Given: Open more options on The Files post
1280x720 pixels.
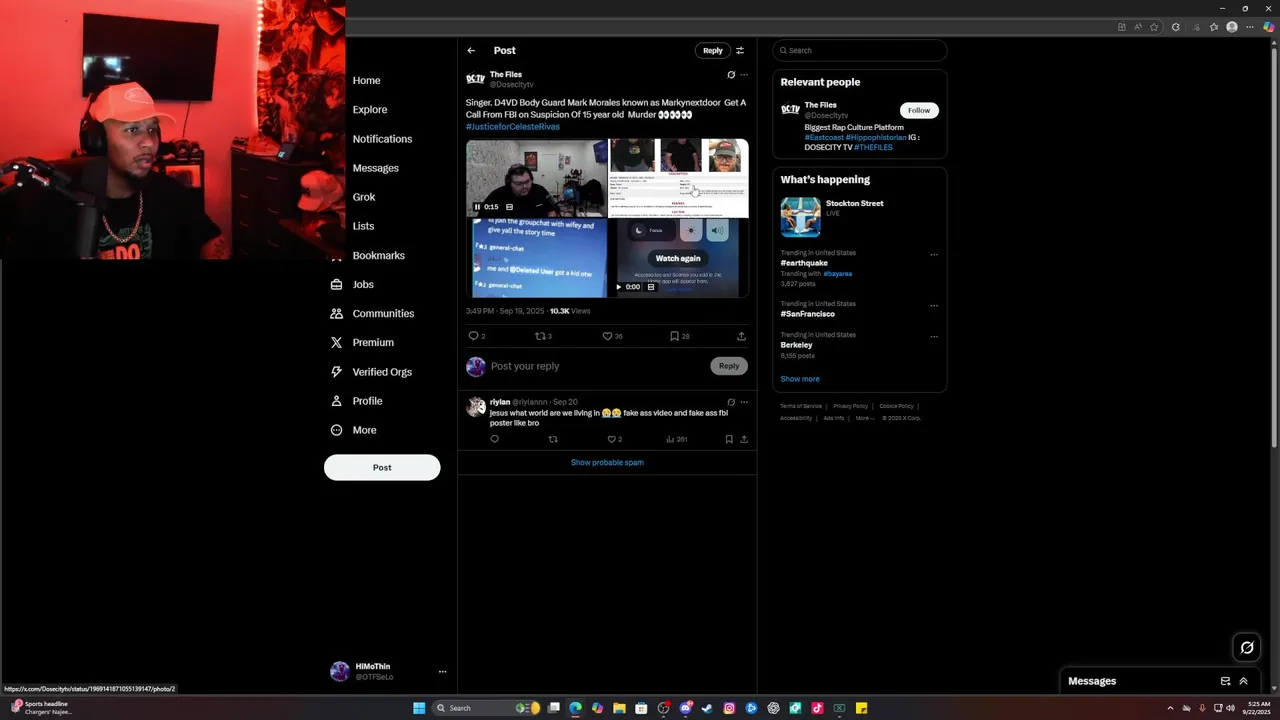Looking at the screenshot, I should click(744, 75).
